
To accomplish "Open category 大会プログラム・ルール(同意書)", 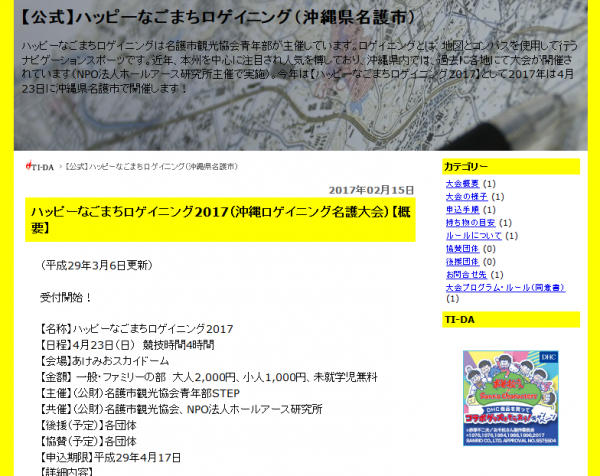I will [505, 288].
